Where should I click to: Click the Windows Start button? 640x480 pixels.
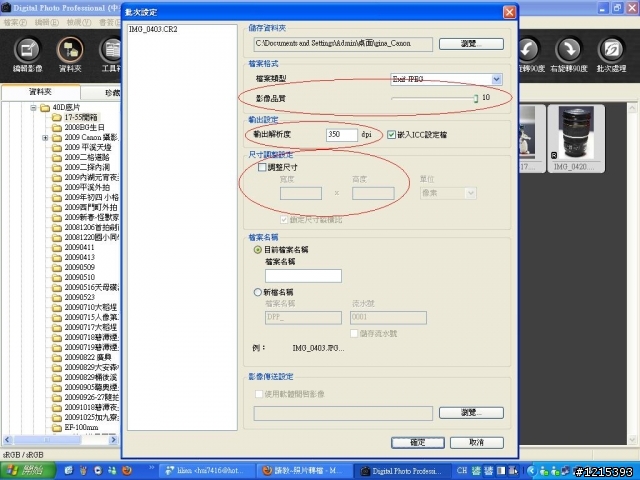click(x=27, y=471)
